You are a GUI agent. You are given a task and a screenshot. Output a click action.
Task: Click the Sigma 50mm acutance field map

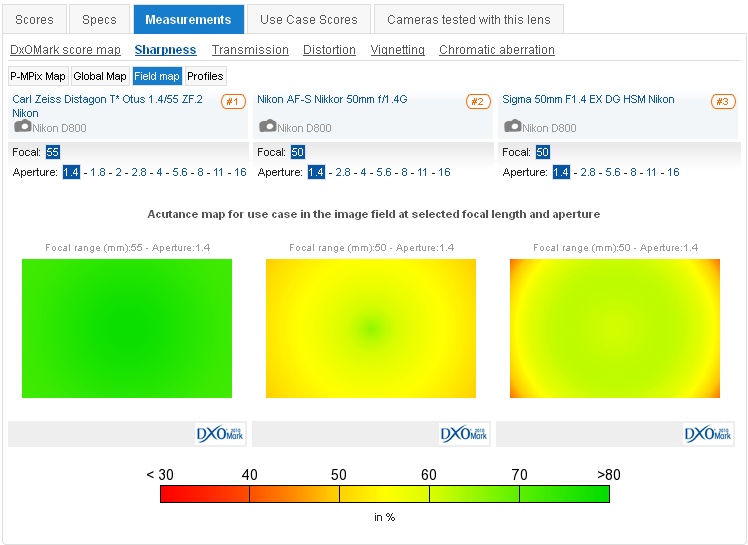(x=615, y=328)
